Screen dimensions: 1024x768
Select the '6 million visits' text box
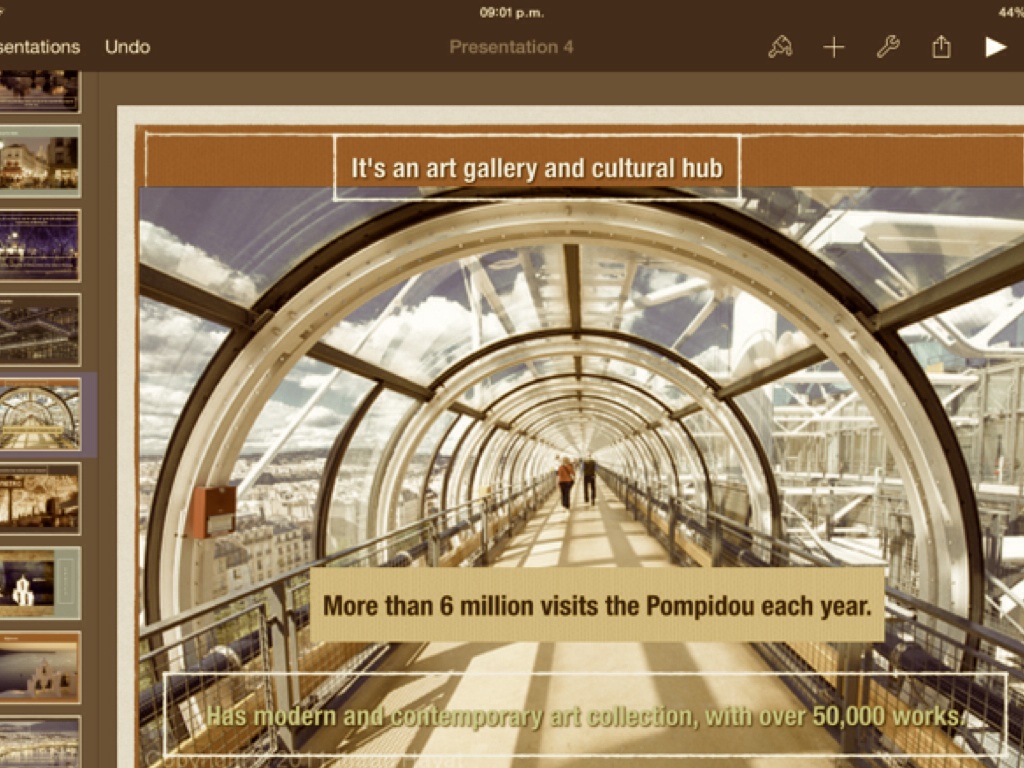point(597,605)
